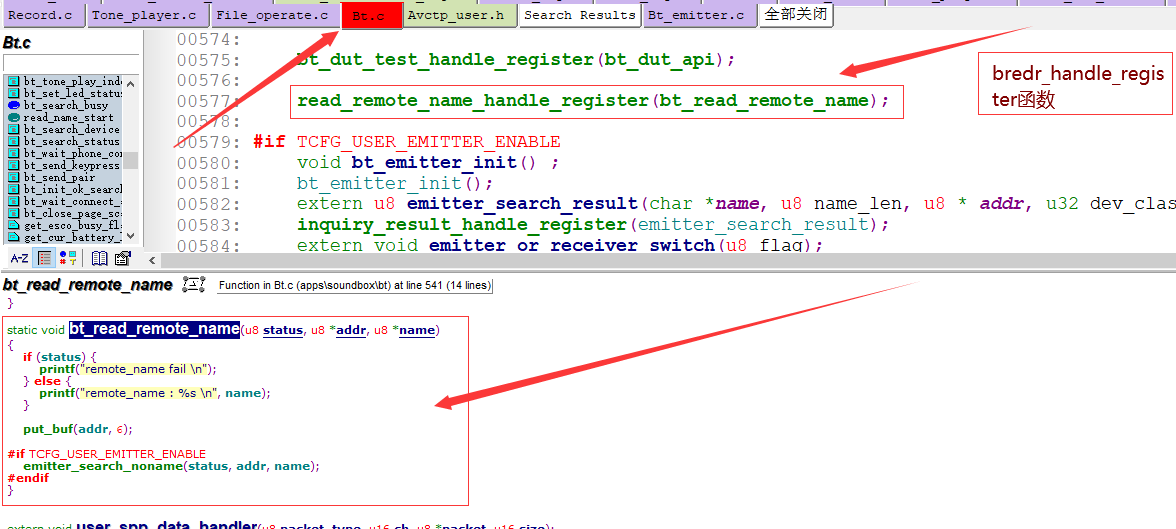Viewport: 1176px width, 529px height.
Task: Click the icon beside bt_send_pair symbol
Action: pyautogui.click(x=14, y=177)
